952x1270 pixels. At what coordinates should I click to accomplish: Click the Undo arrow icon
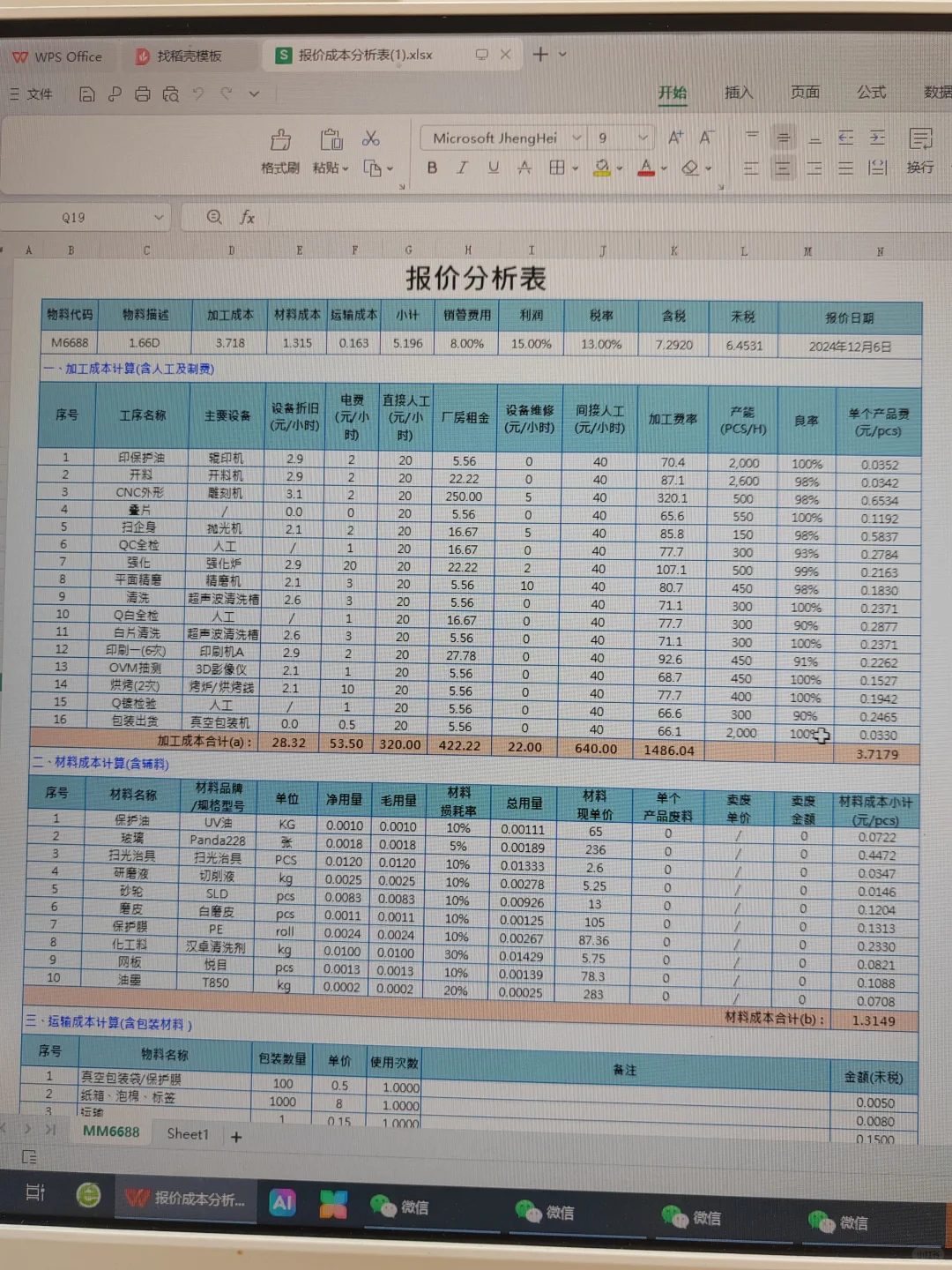199,94
